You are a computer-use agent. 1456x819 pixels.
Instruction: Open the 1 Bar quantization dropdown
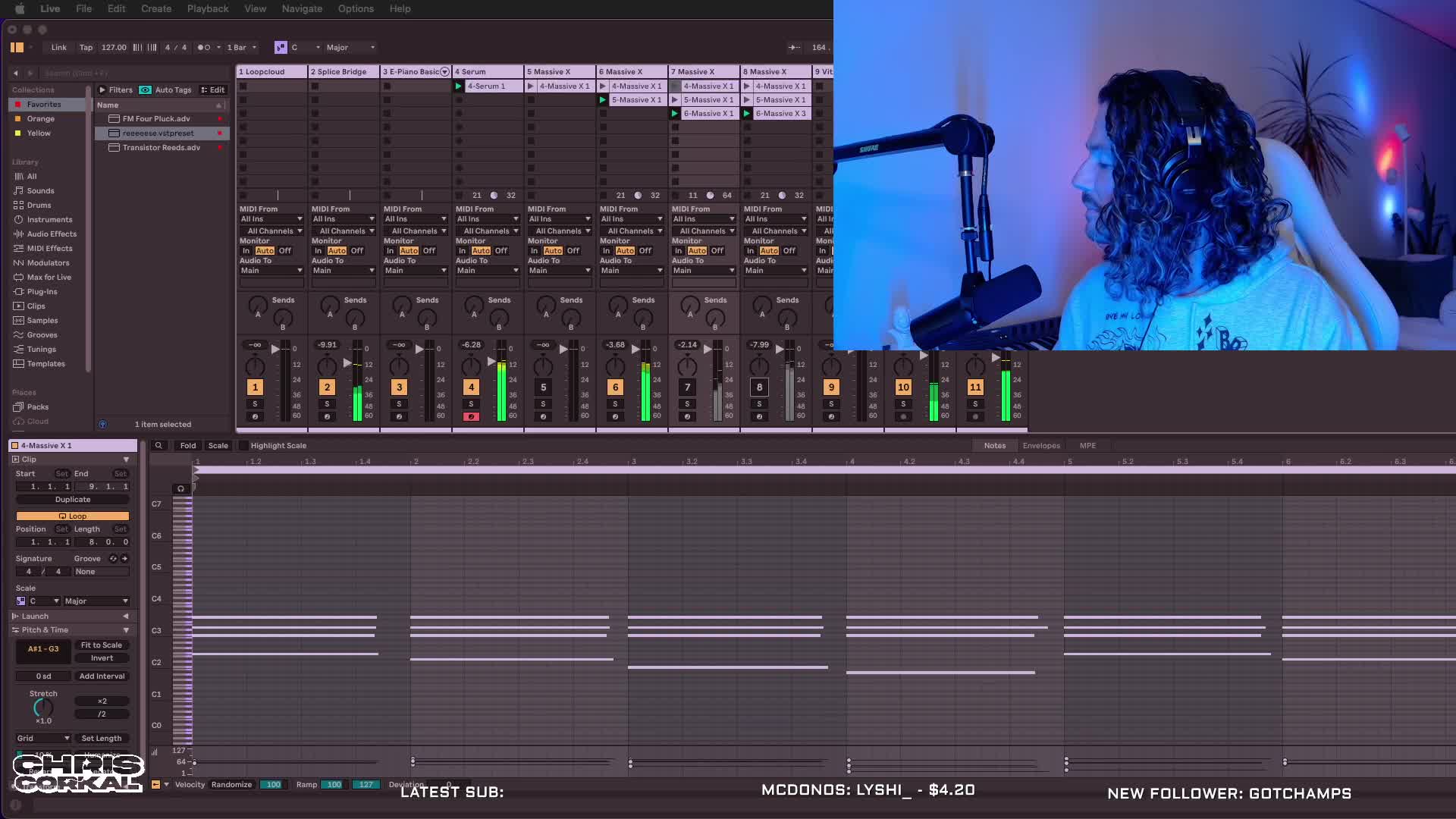(x=242, y=47)
